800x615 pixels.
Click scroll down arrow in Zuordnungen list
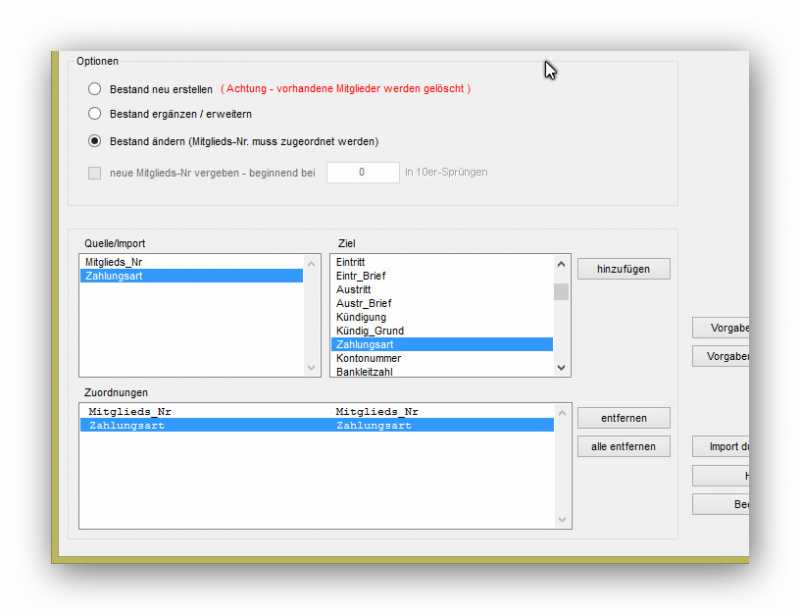(x=562, y=519)
